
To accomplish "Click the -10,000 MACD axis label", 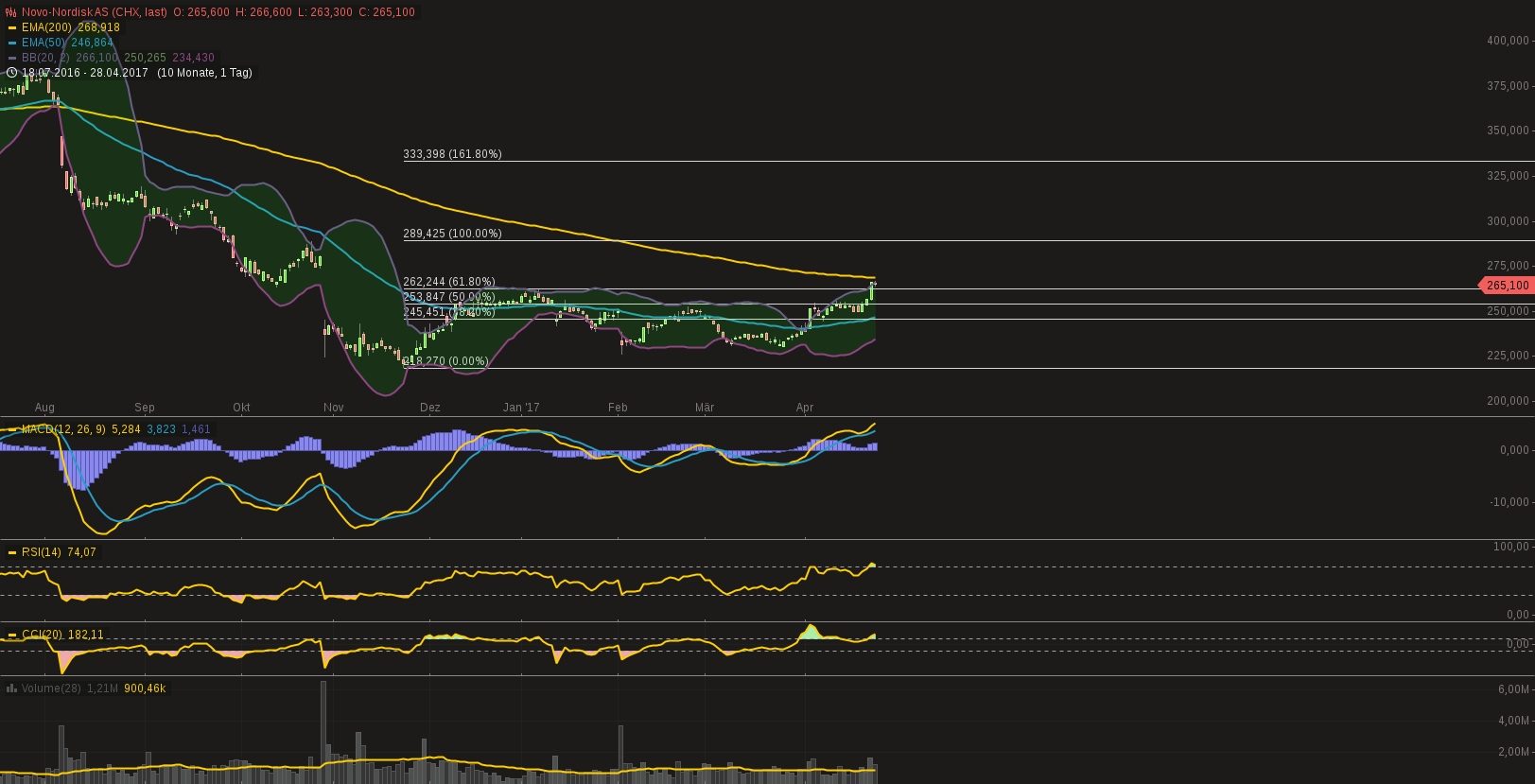I will [x=1509, y=502].
